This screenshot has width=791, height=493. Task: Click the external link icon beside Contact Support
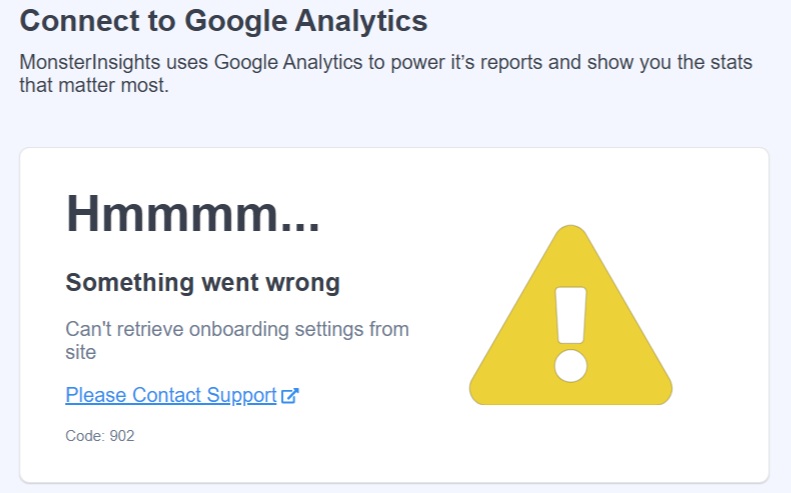290,396
